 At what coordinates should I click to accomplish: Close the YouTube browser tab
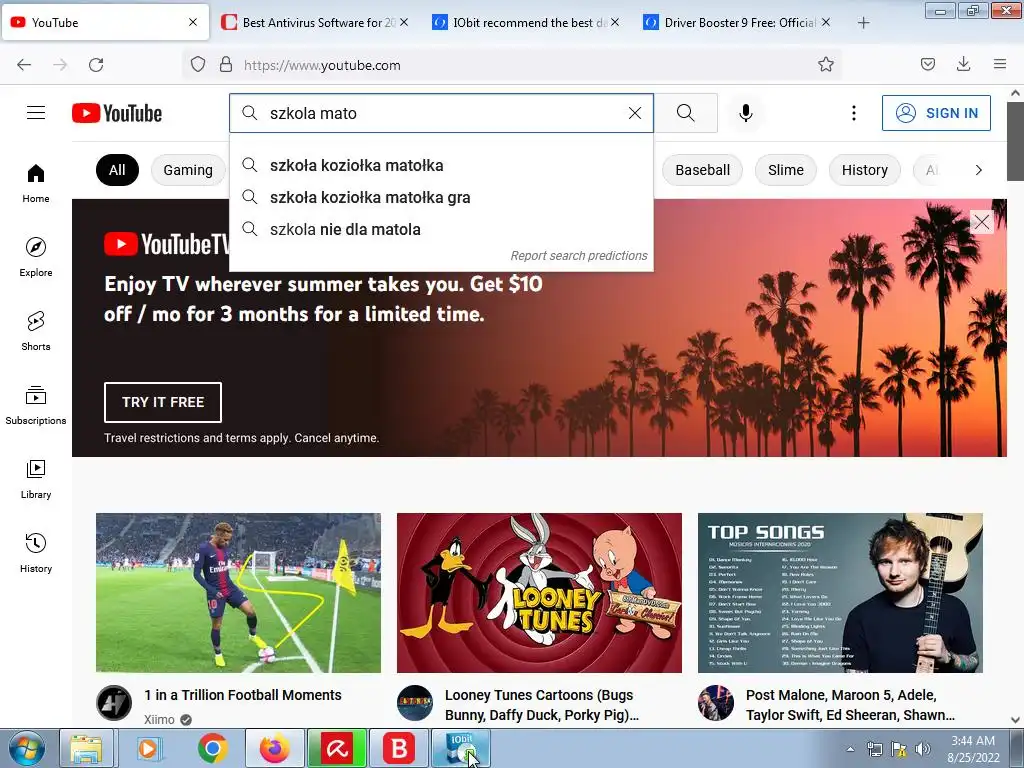193,22
